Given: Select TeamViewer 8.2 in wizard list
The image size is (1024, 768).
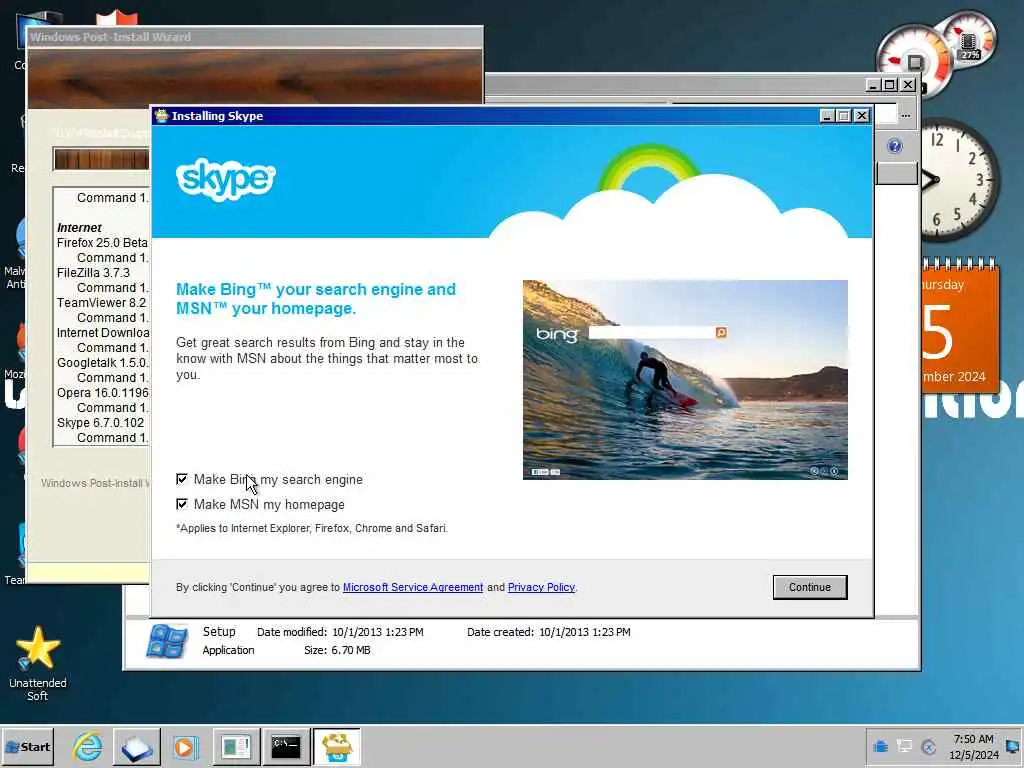Looking at the screenshot, I should tap(101, 303).
